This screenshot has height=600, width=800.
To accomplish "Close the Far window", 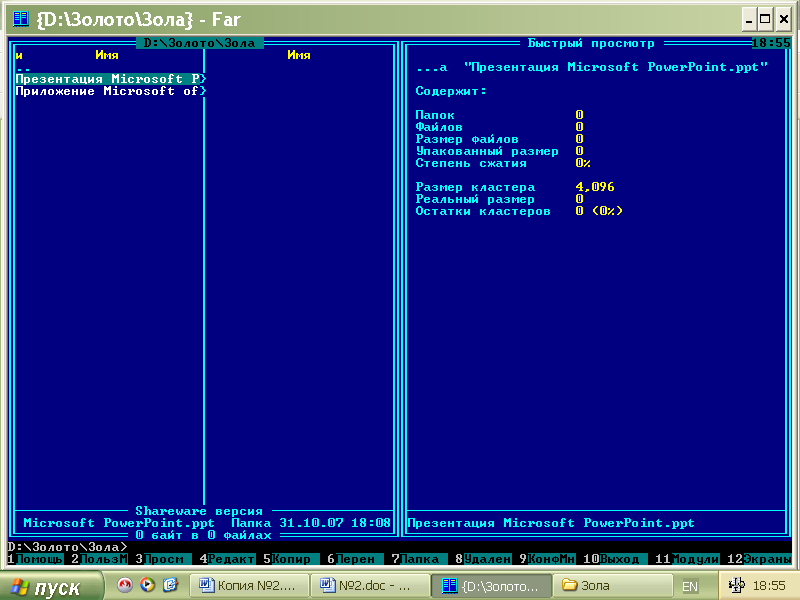I will click(783, 19).
